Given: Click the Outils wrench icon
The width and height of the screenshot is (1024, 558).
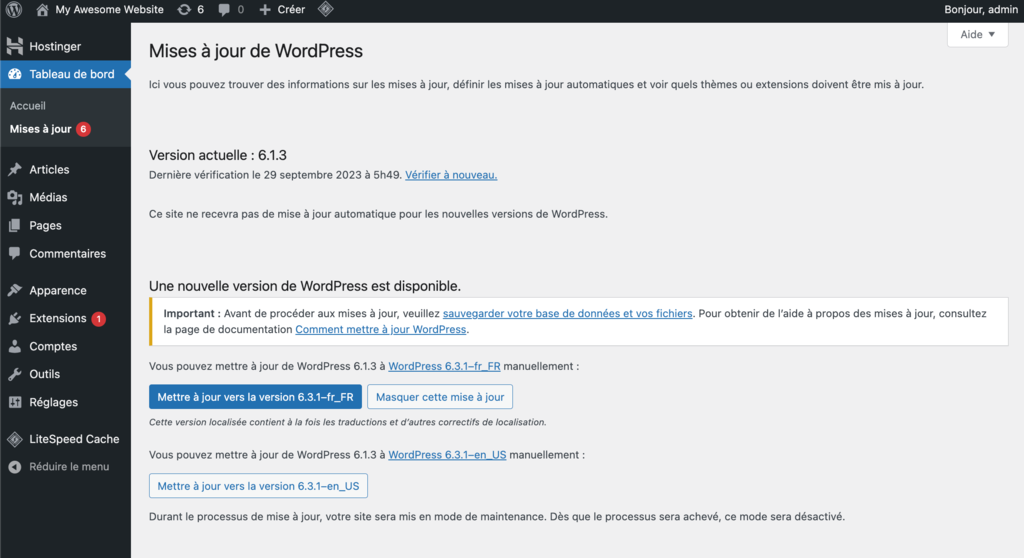Looking at the screenshot, I should coord(14,374).
